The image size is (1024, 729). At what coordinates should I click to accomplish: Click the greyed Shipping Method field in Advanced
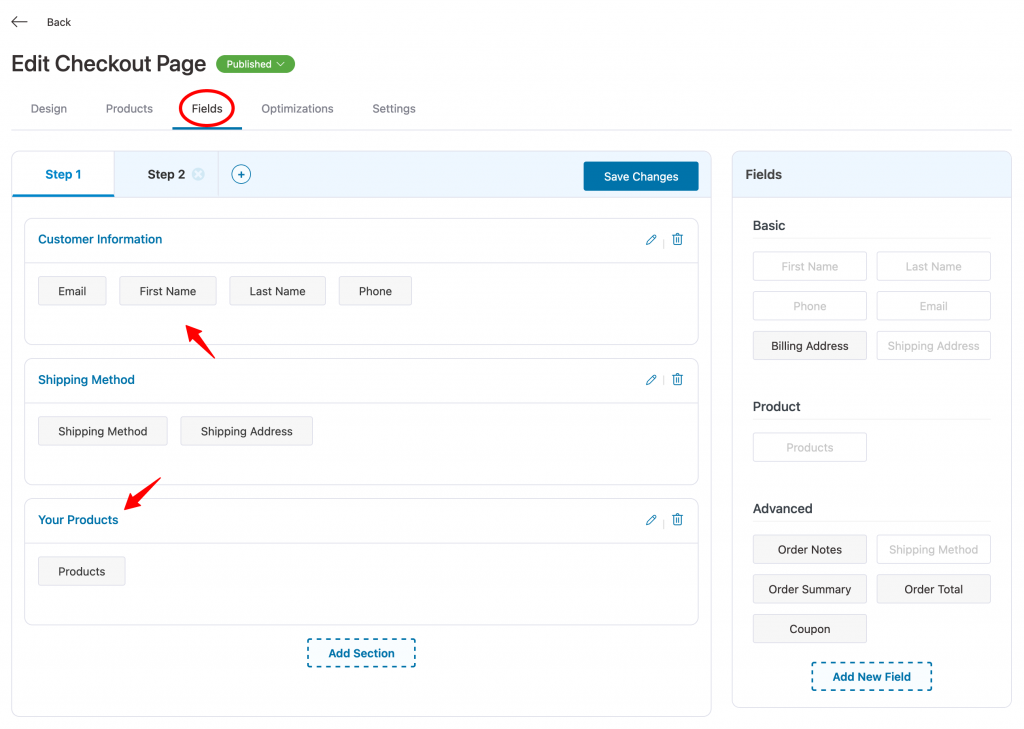coord(933,550)
